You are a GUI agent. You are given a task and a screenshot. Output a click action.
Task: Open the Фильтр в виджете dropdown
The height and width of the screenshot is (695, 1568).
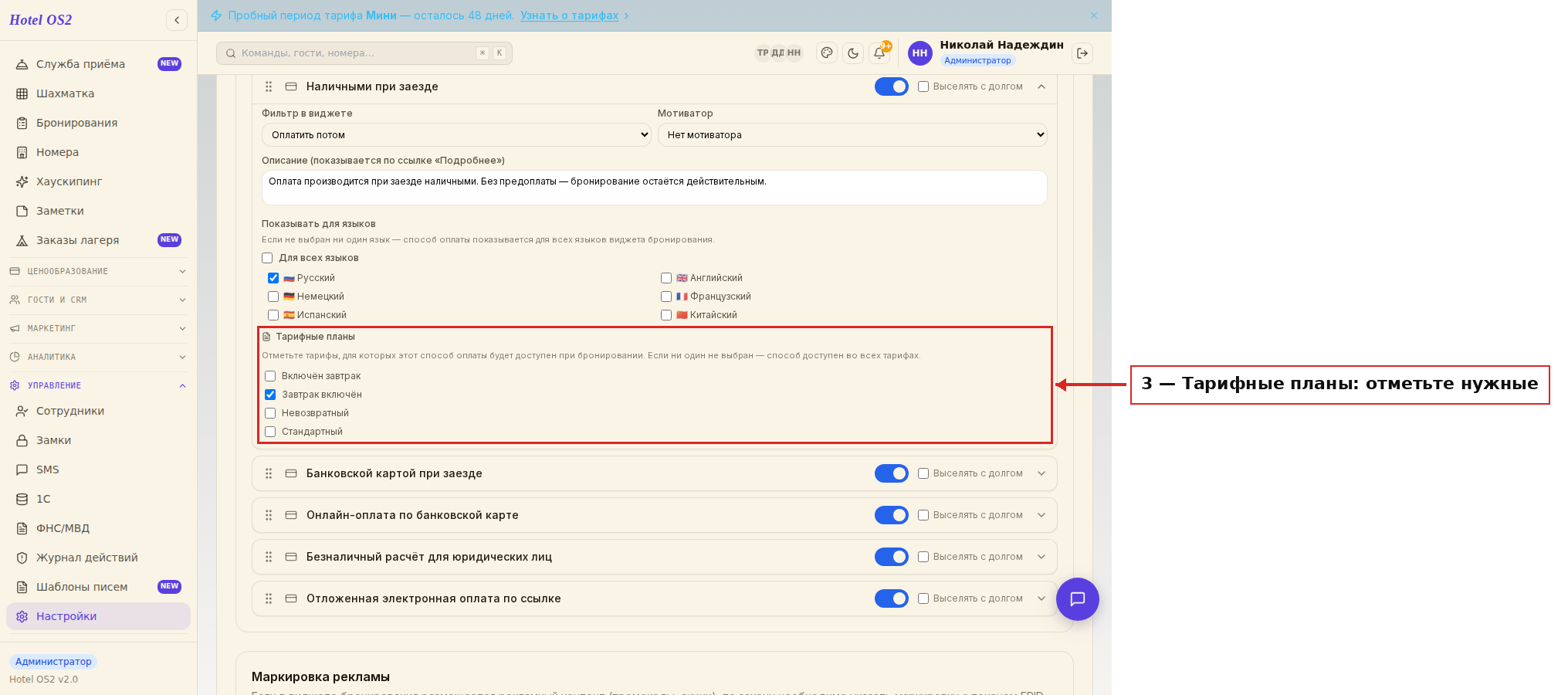(457, 135)
